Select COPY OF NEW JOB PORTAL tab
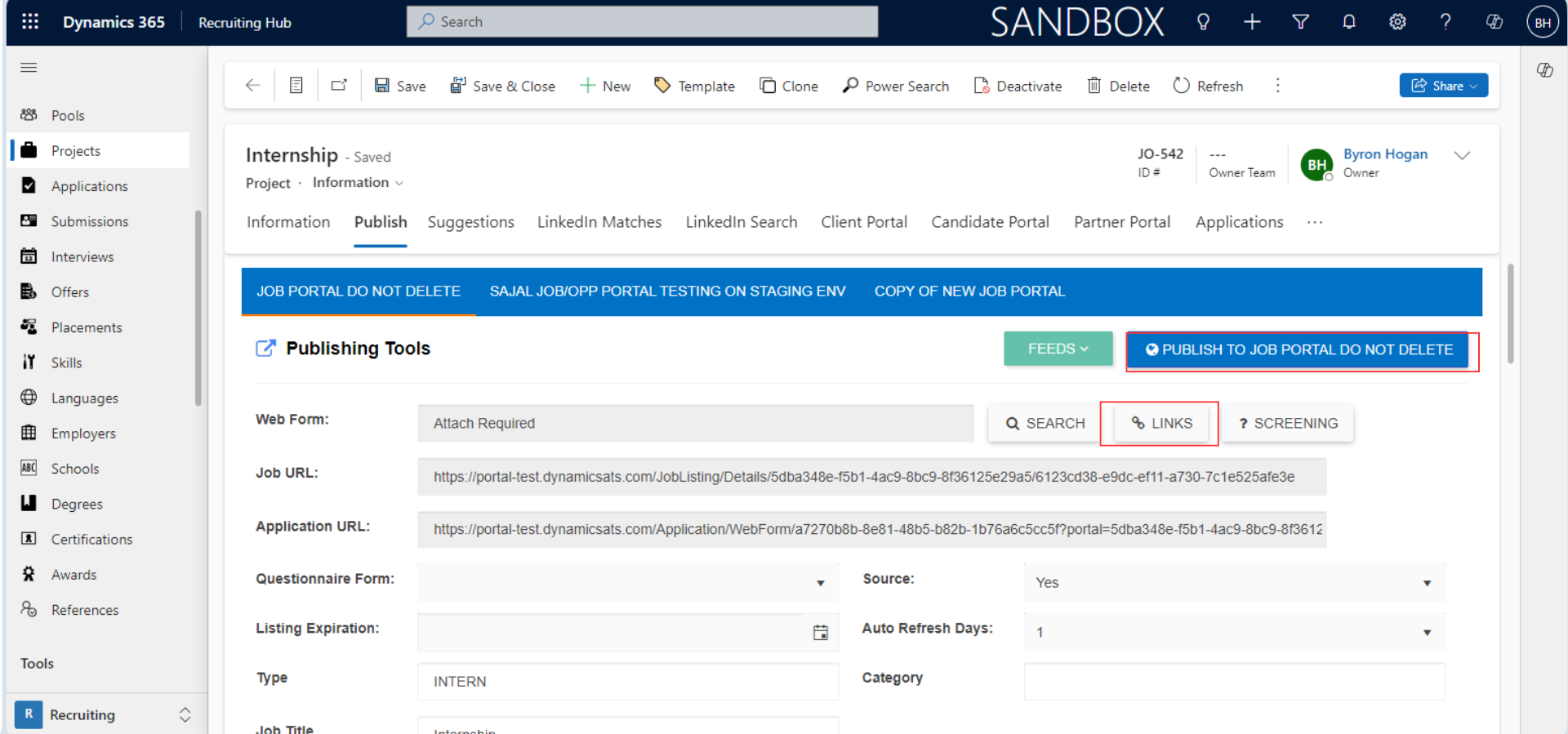 [969, 291]
